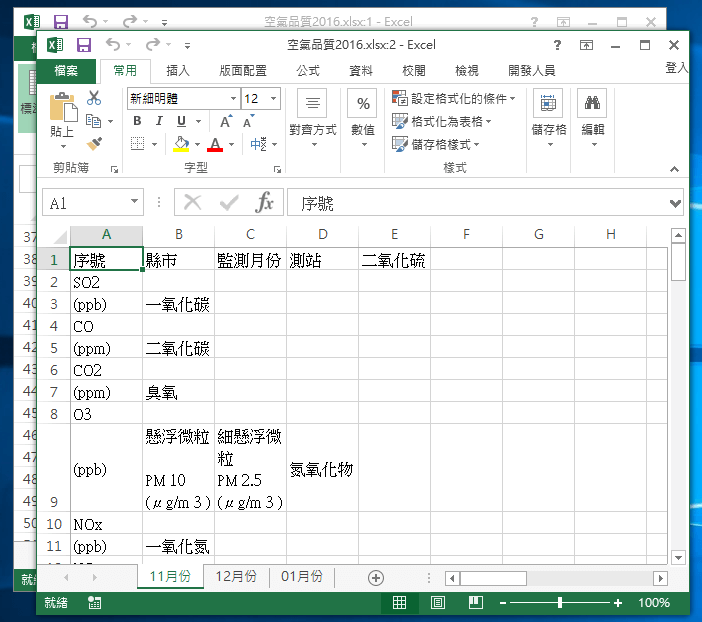Click the zoom in plus button
702x622 pixels.
coord(618,603)
